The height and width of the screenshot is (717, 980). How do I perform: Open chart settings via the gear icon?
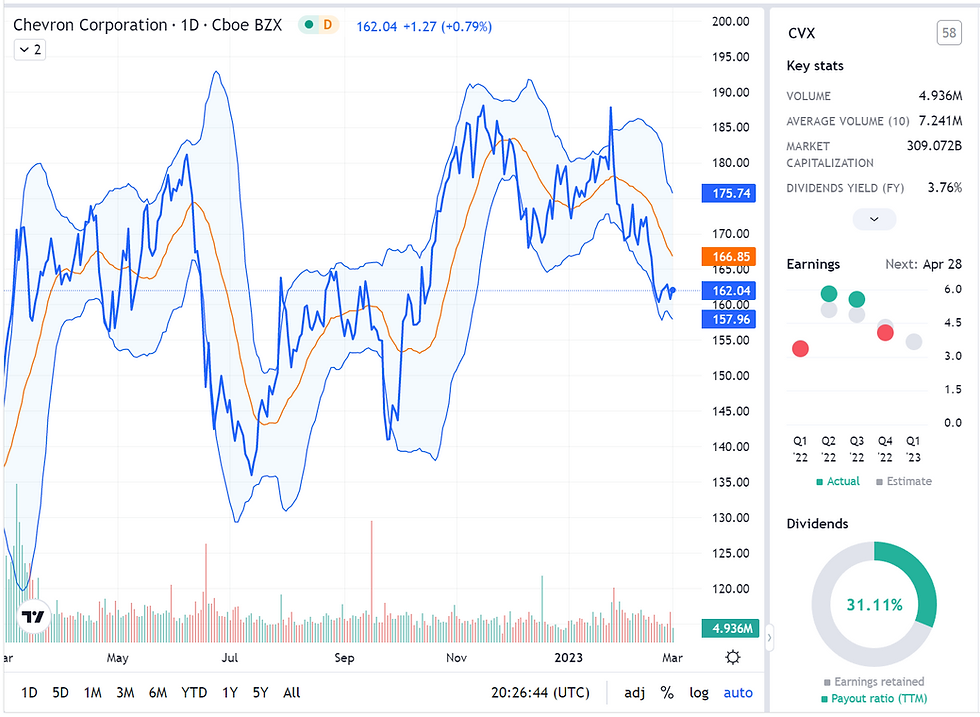(x=733, y=657)
